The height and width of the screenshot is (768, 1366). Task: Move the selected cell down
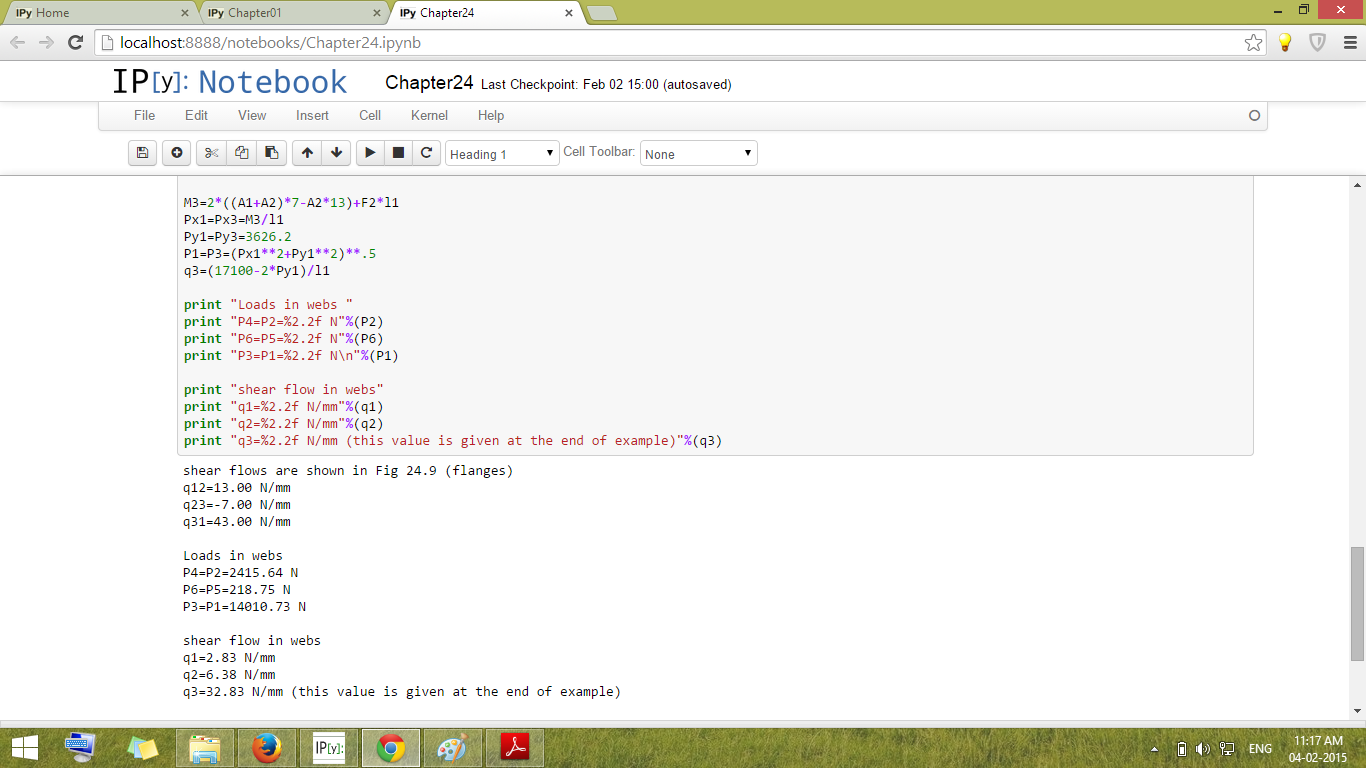[x=337, y=153]
